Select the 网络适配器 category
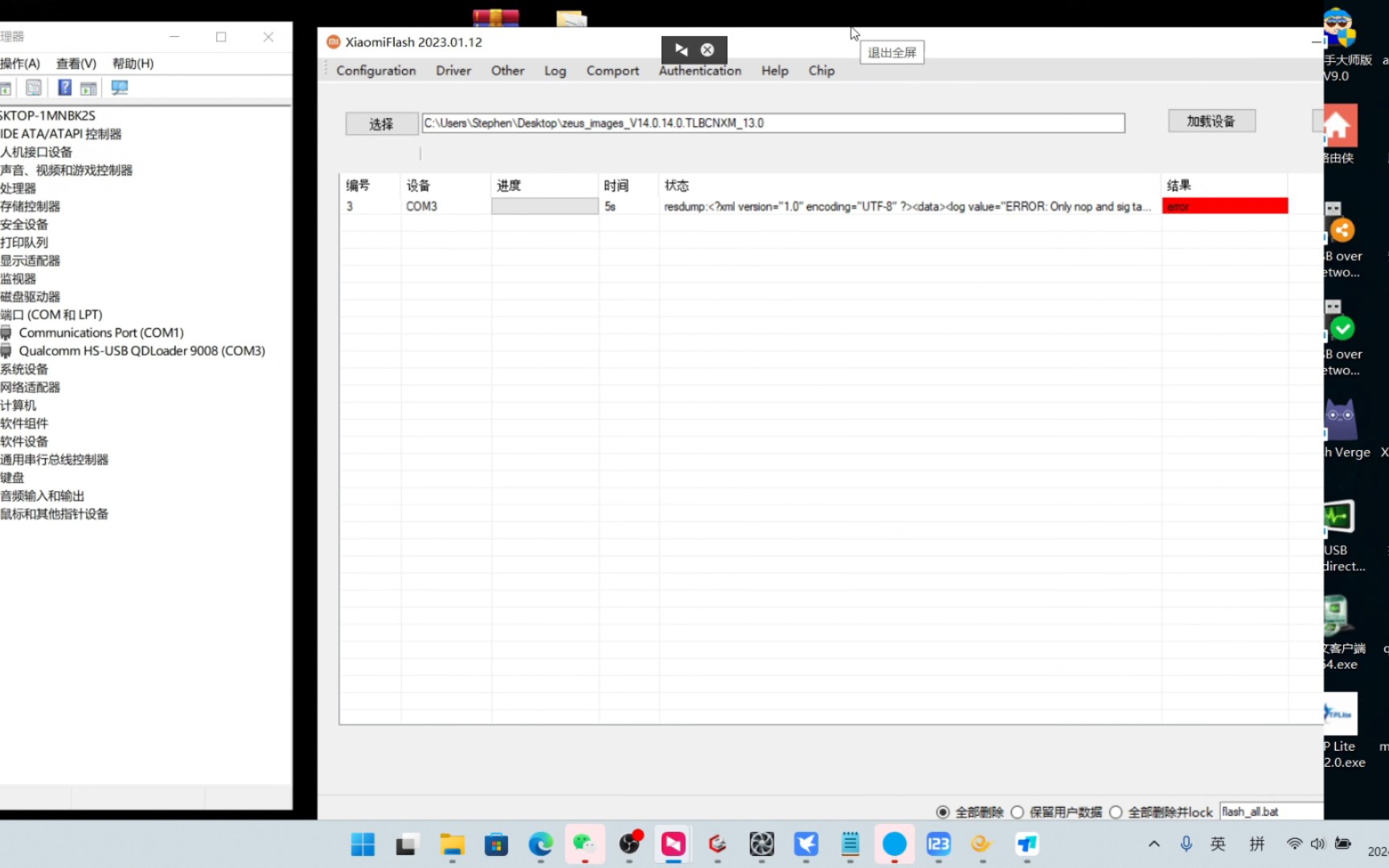Image resolution: width=1389 pixels, height=868 pixels. pos(31,387)
